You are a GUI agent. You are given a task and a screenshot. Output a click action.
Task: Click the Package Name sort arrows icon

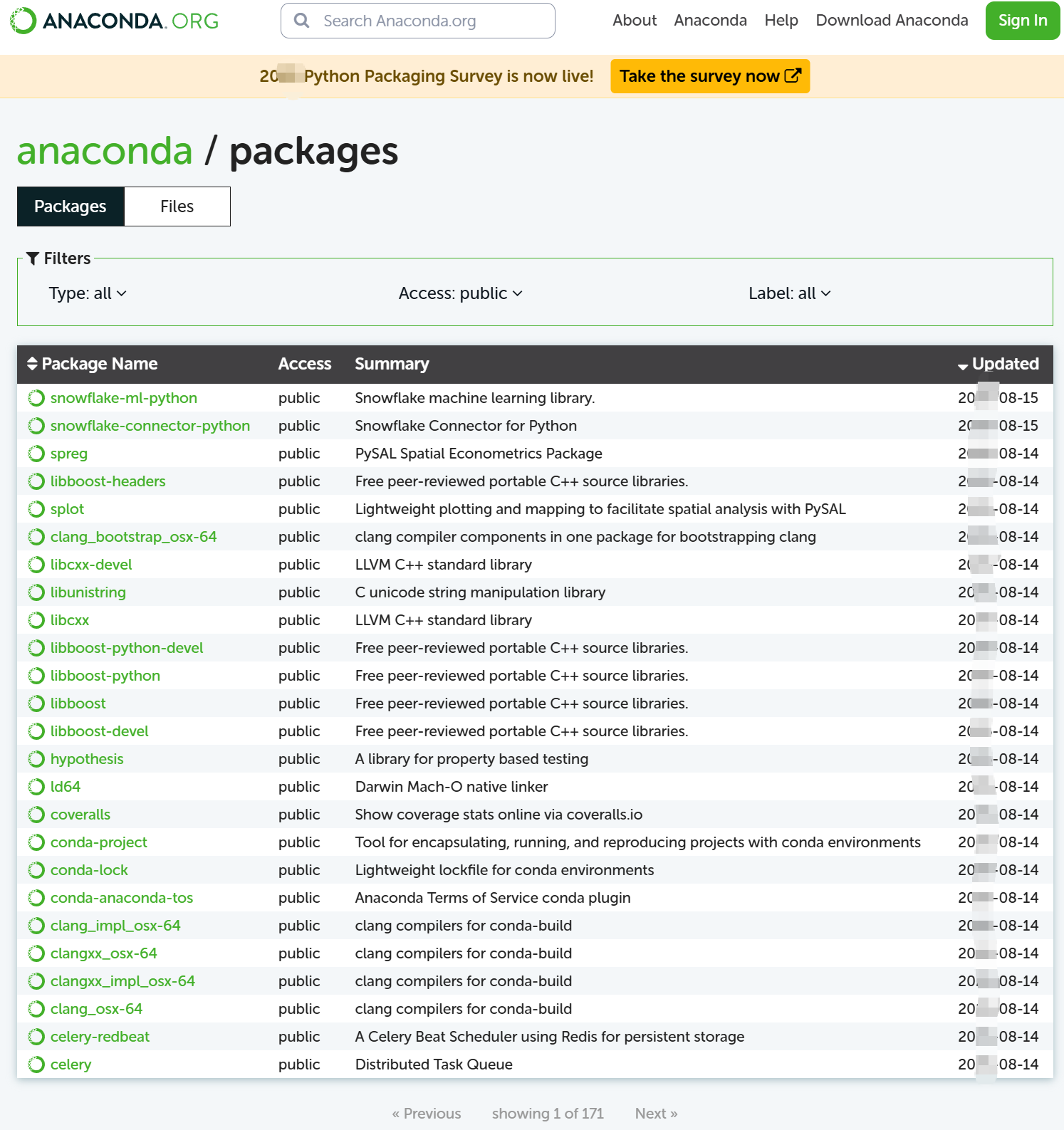pyautogui.click(x=32, y=364)
